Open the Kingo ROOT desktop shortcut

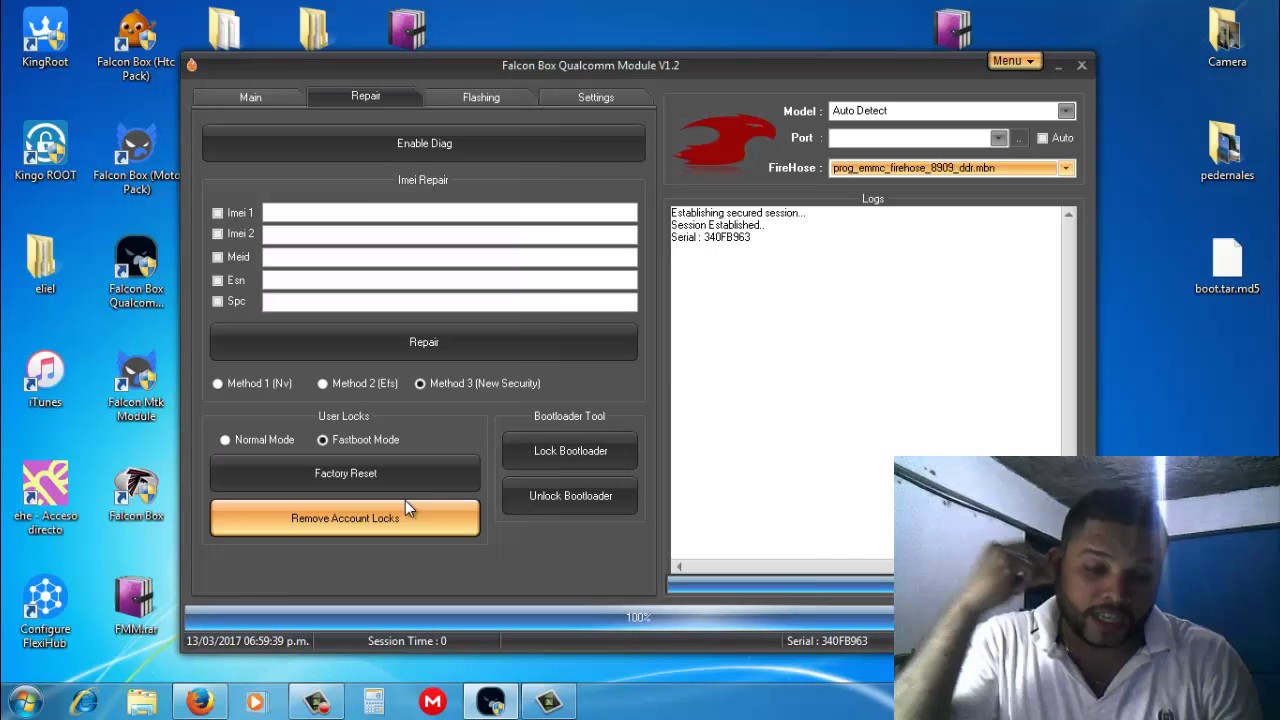45,152
